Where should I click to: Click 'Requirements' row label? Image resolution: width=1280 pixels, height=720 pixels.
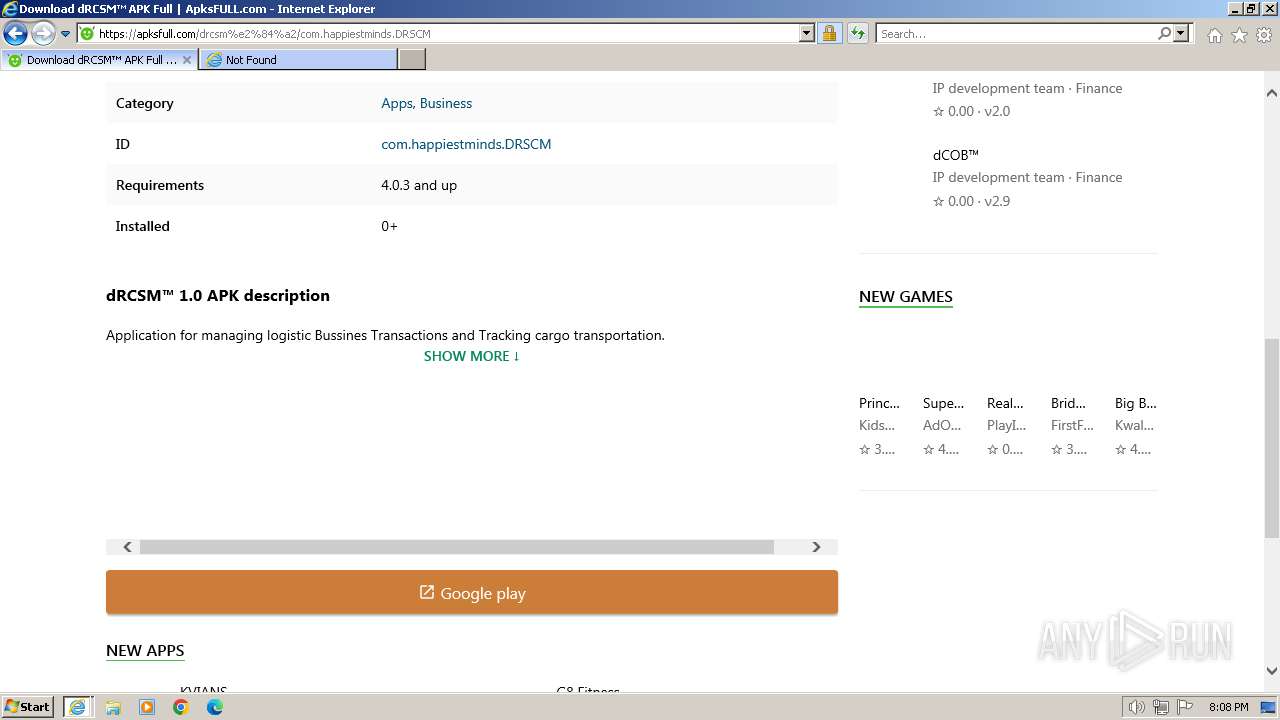coord(160,185)
